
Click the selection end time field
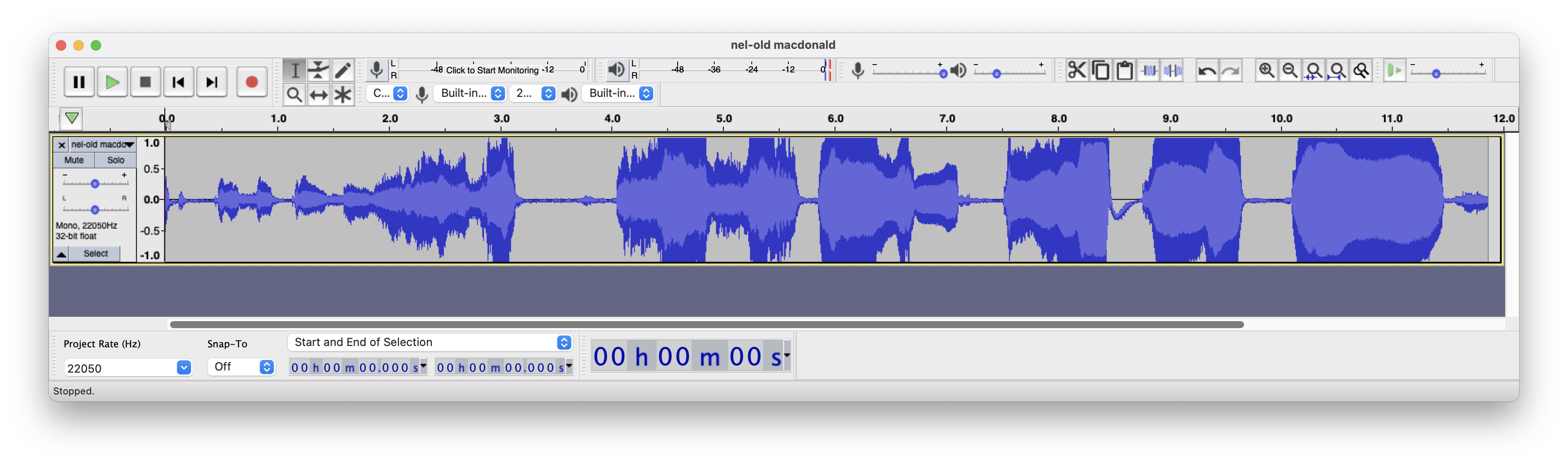[500, 367]
